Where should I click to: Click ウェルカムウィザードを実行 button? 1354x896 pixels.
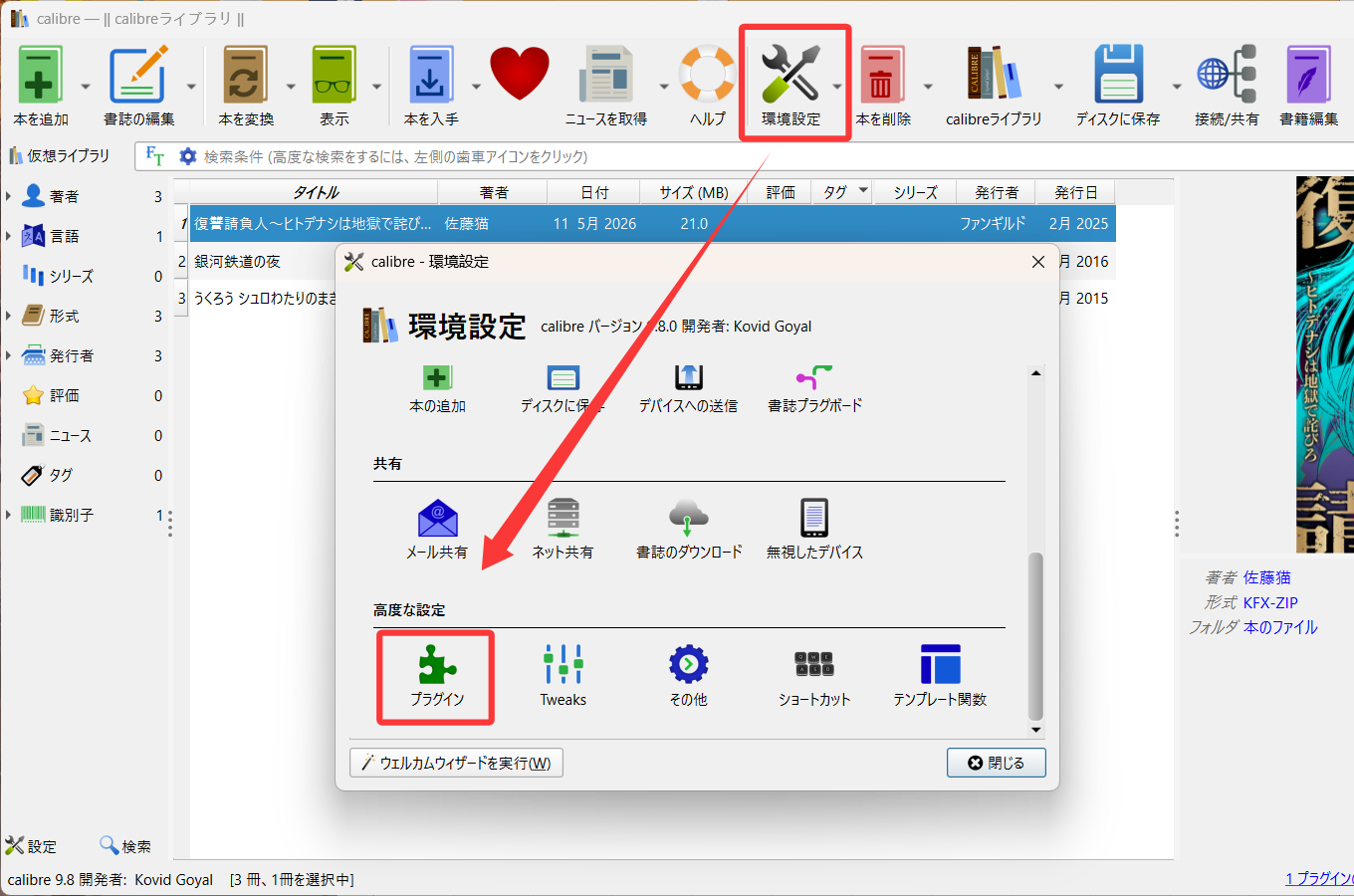[x=456, y=763]
